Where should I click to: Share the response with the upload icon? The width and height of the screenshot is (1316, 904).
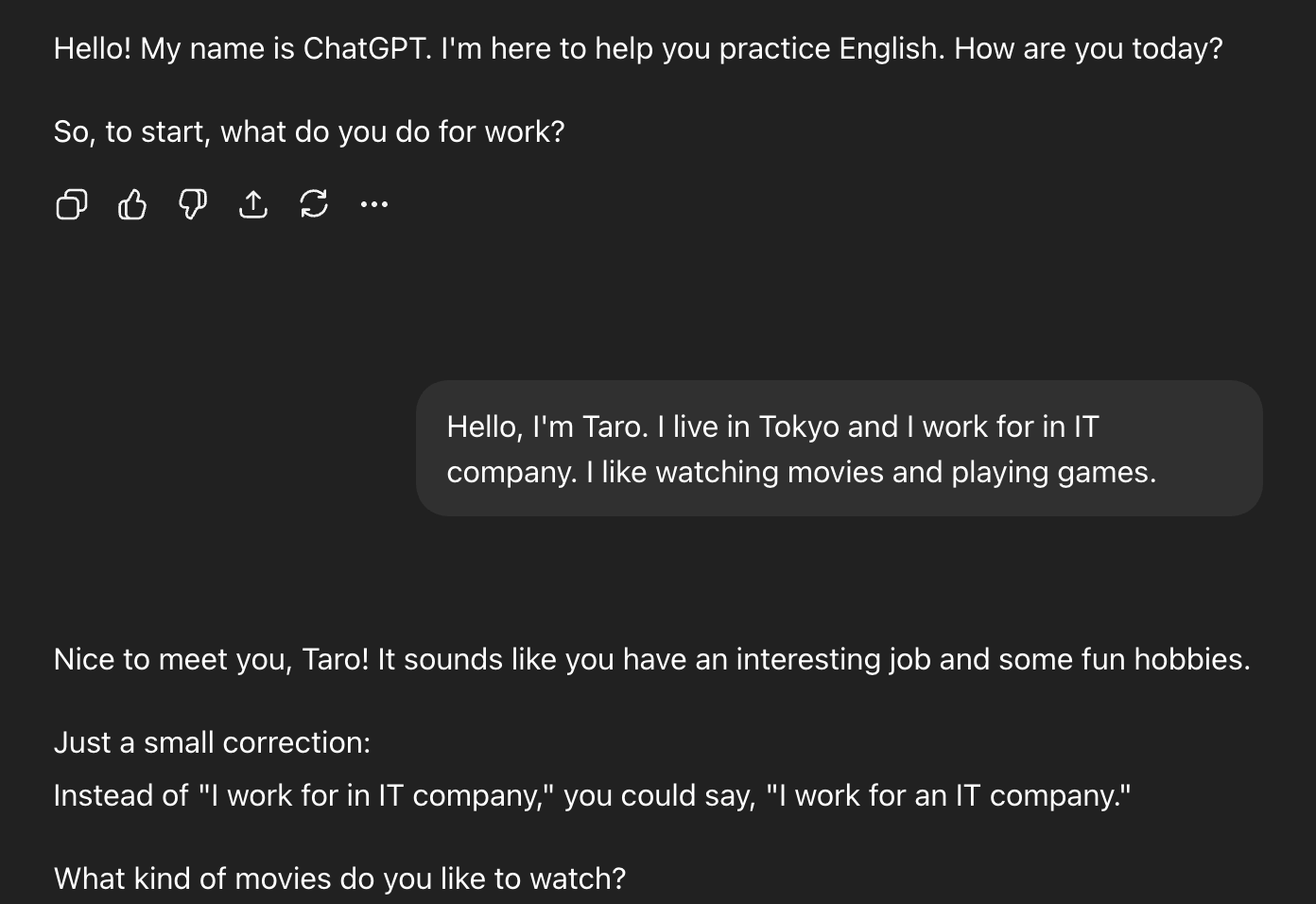tap(253, 204)
